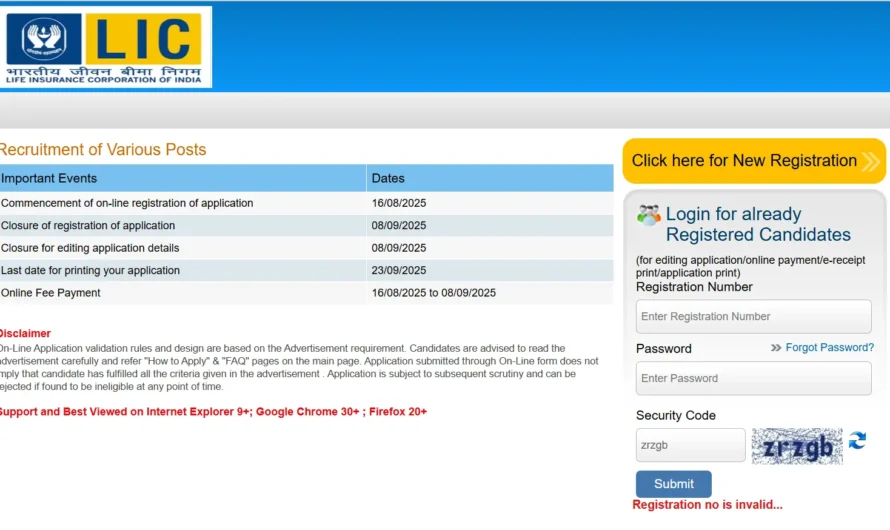The image size is (890, 530).
Task: Click the 08/09/2025 date beside Closure of registration
Action: coord(398,225)
